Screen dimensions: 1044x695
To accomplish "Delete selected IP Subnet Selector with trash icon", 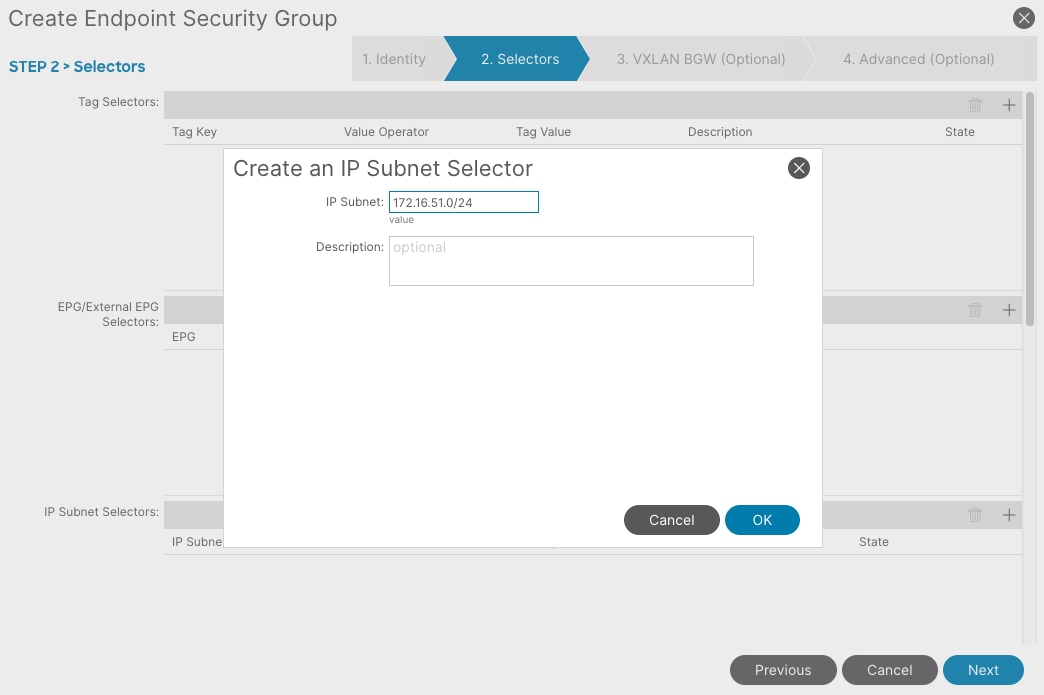I will pyautogui.click(x=975, y=515).
